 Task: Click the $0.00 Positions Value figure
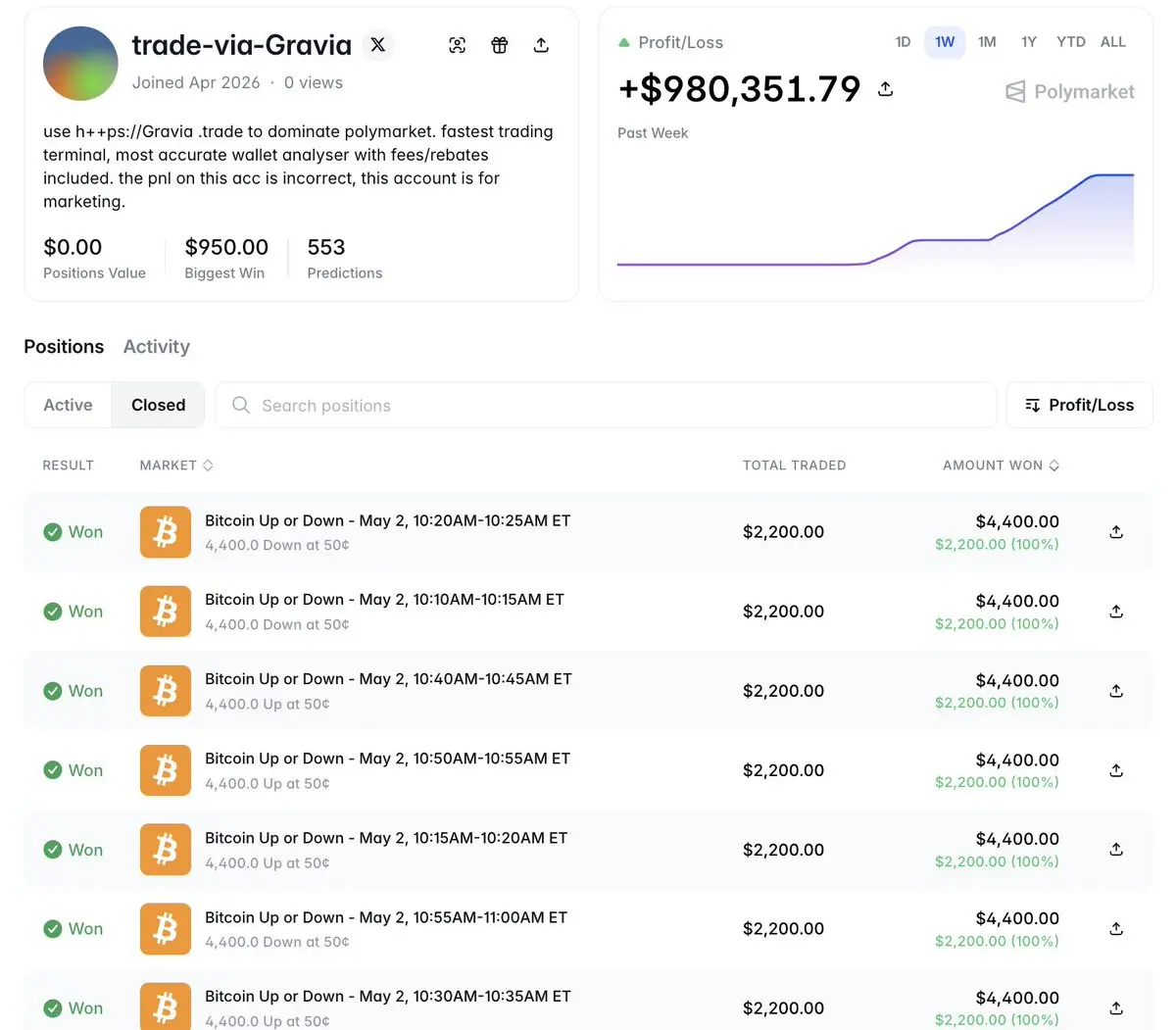[x=73, y=247]
